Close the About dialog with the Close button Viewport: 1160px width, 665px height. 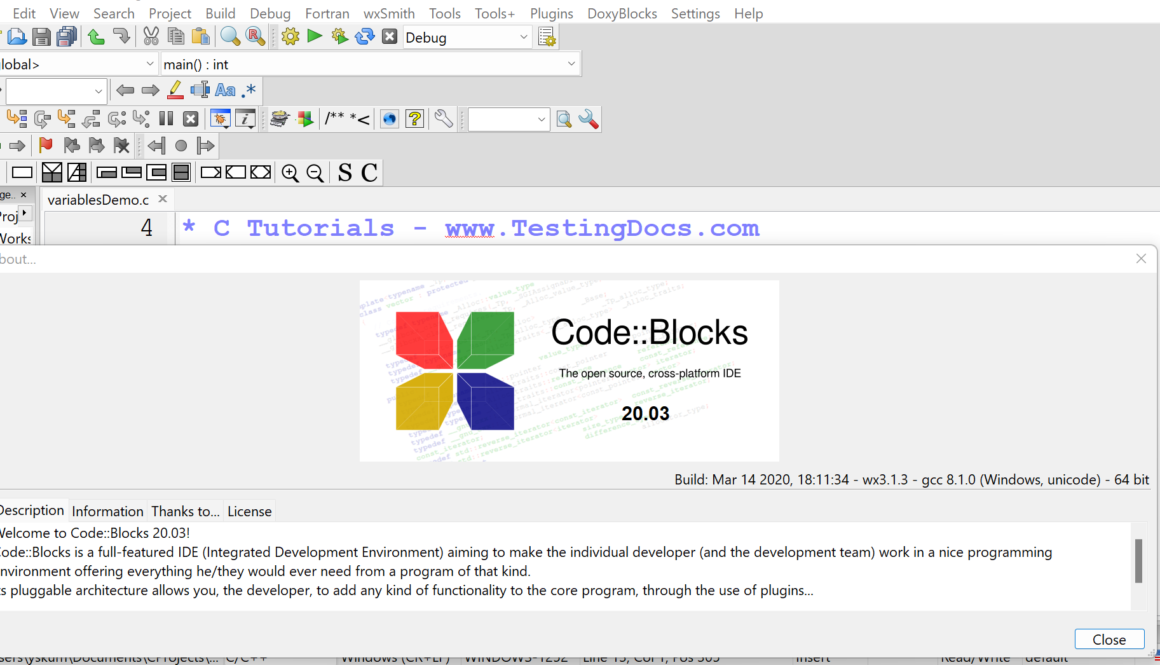pos(1109,639)
